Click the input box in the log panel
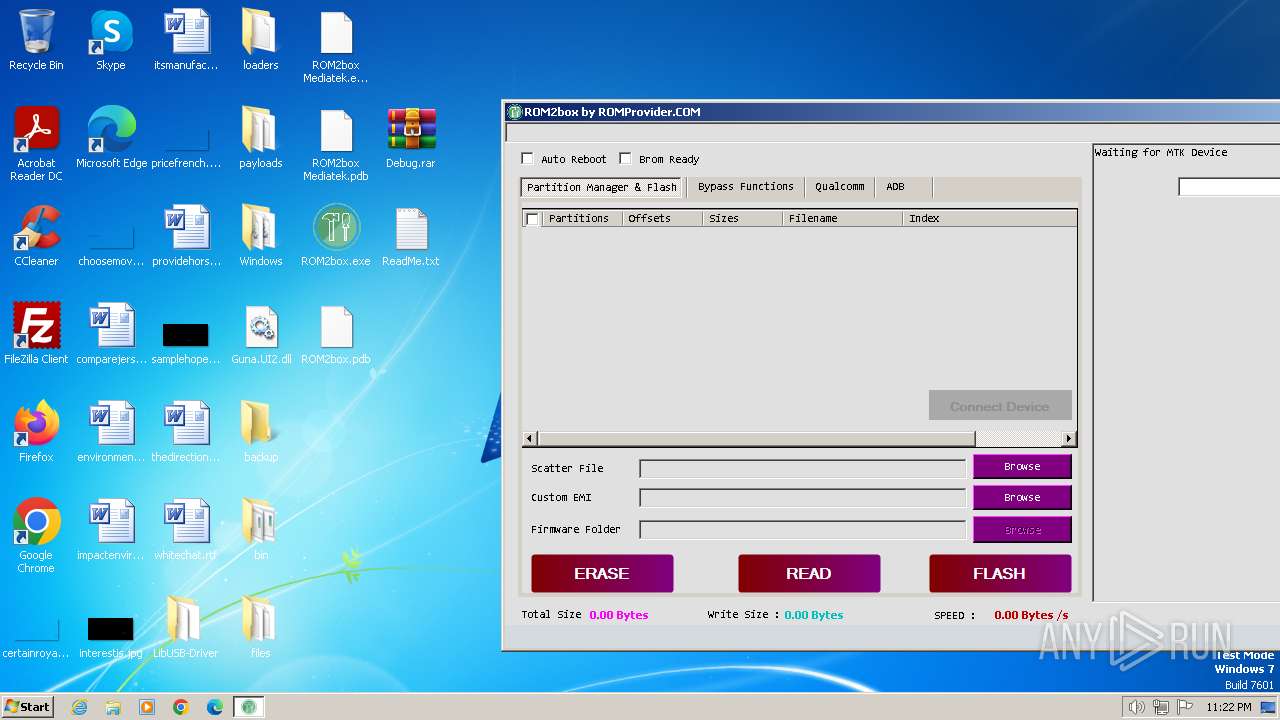The width and height of the screenshot is (1280, 720). (1229, 187)
